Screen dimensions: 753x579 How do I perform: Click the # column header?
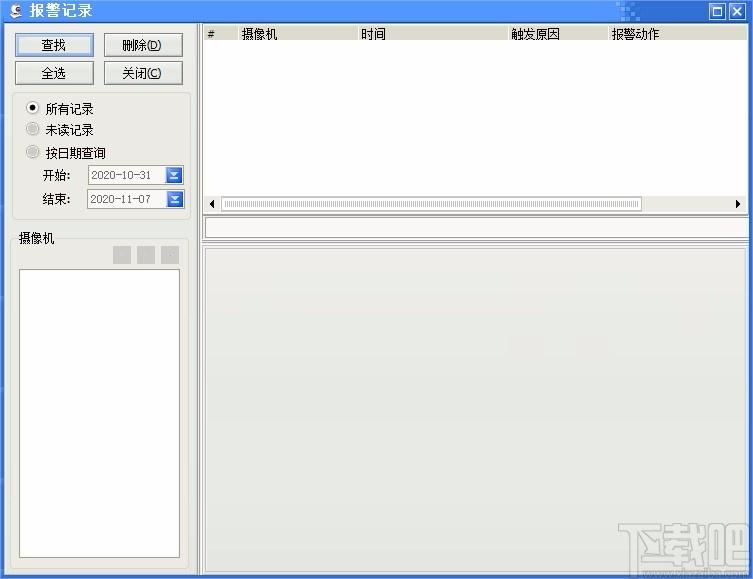point(220,34)
